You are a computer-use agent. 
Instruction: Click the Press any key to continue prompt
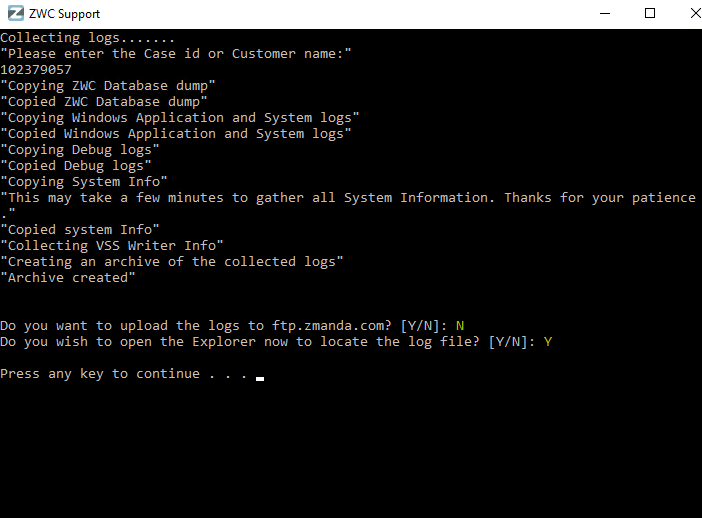point(124,374)
